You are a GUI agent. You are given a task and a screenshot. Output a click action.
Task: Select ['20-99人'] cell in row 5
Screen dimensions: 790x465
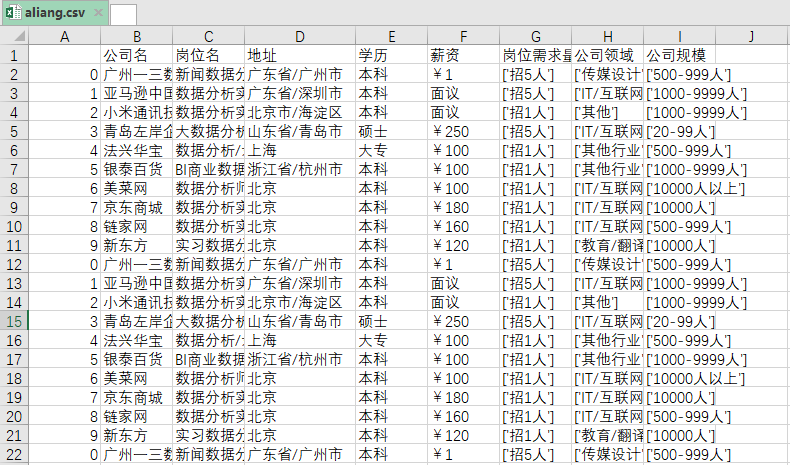pyautogui.click(x=680, y=131)
